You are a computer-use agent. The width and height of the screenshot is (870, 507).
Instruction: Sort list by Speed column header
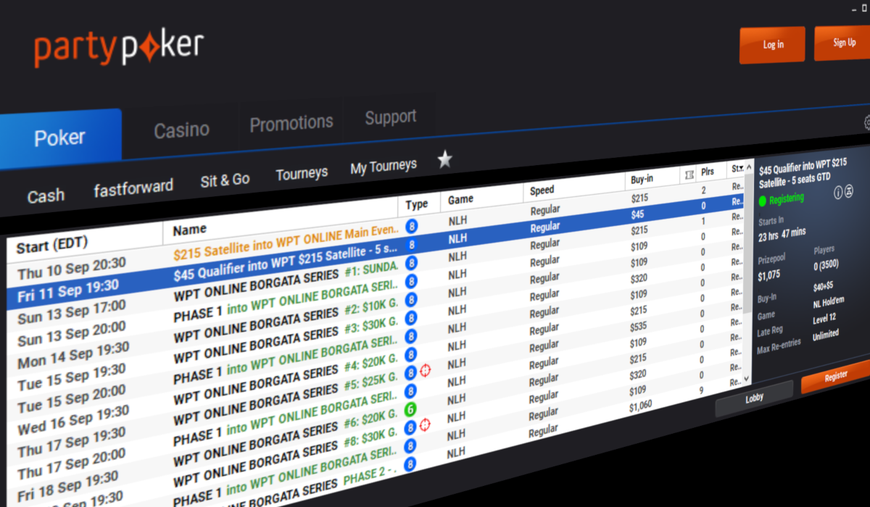click(542, 190)
